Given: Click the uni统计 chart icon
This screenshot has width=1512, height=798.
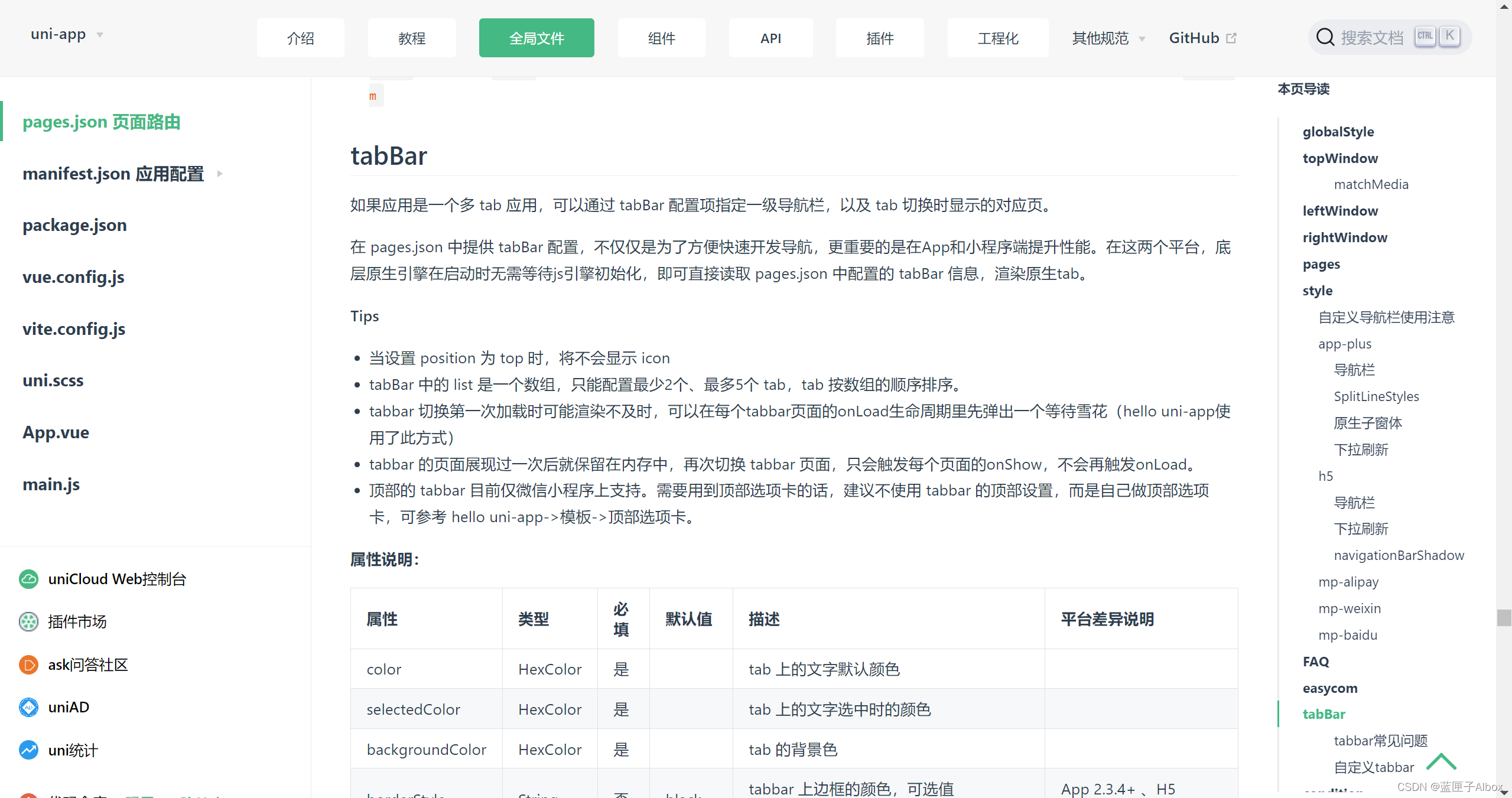Looking at the screenshot, I should [28, 750].
